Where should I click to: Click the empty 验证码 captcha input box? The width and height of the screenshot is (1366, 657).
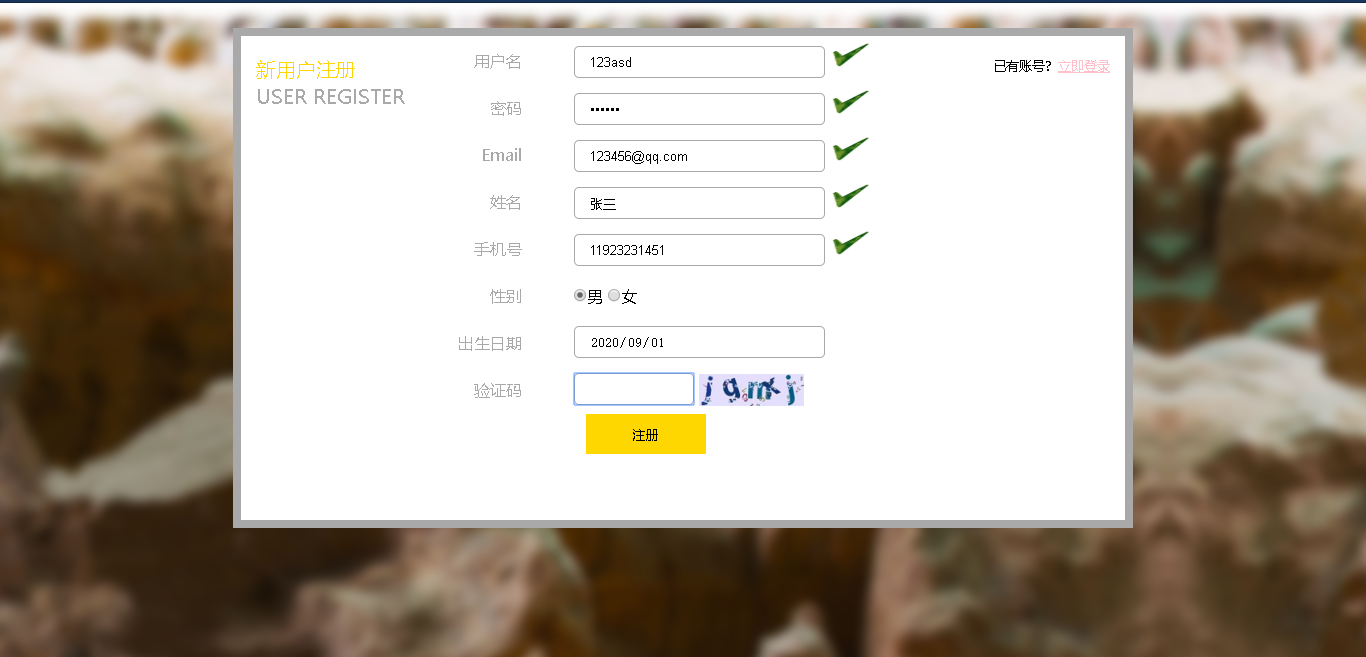click(x=634, y=389)
